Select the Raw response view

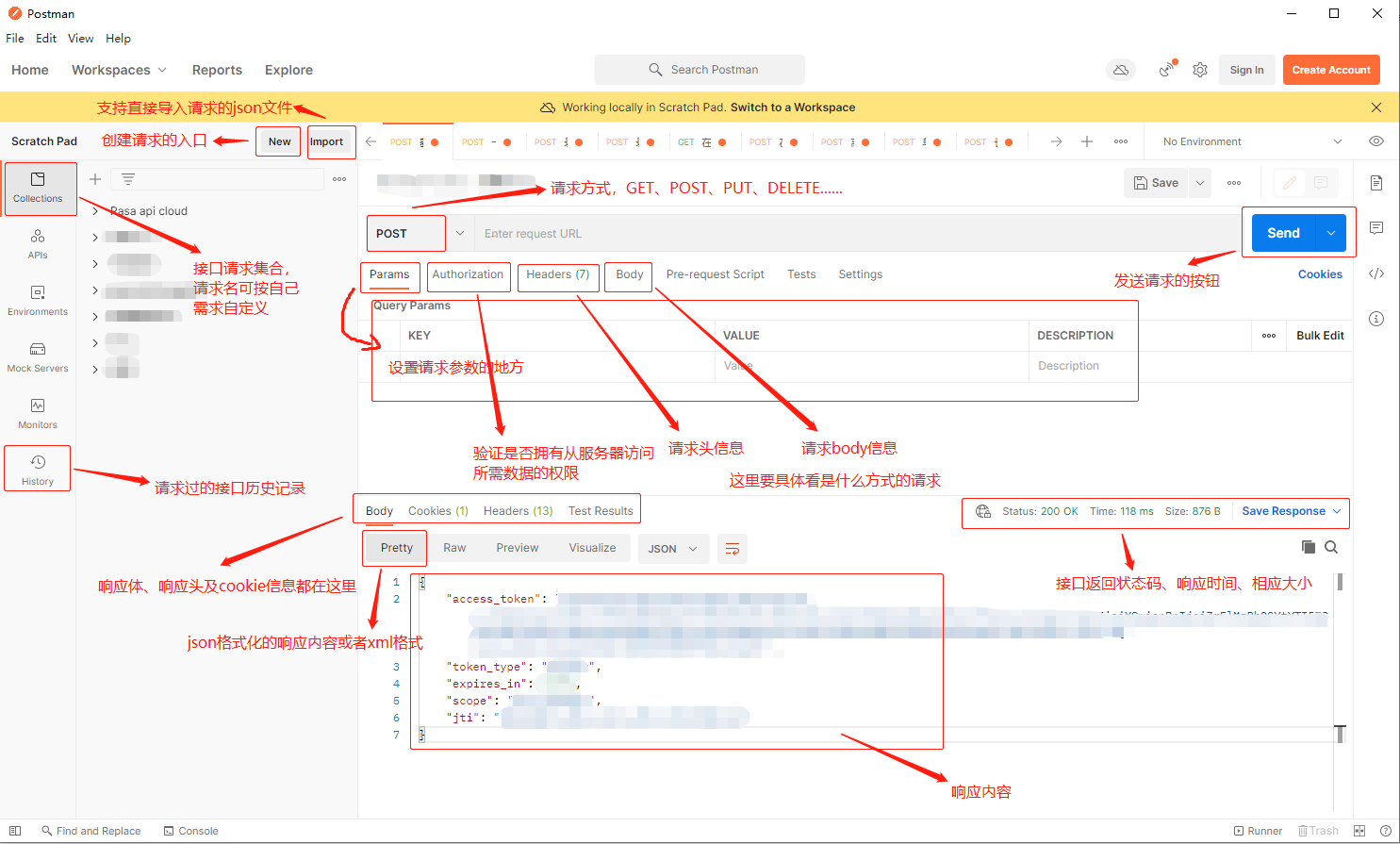[454, 548]
